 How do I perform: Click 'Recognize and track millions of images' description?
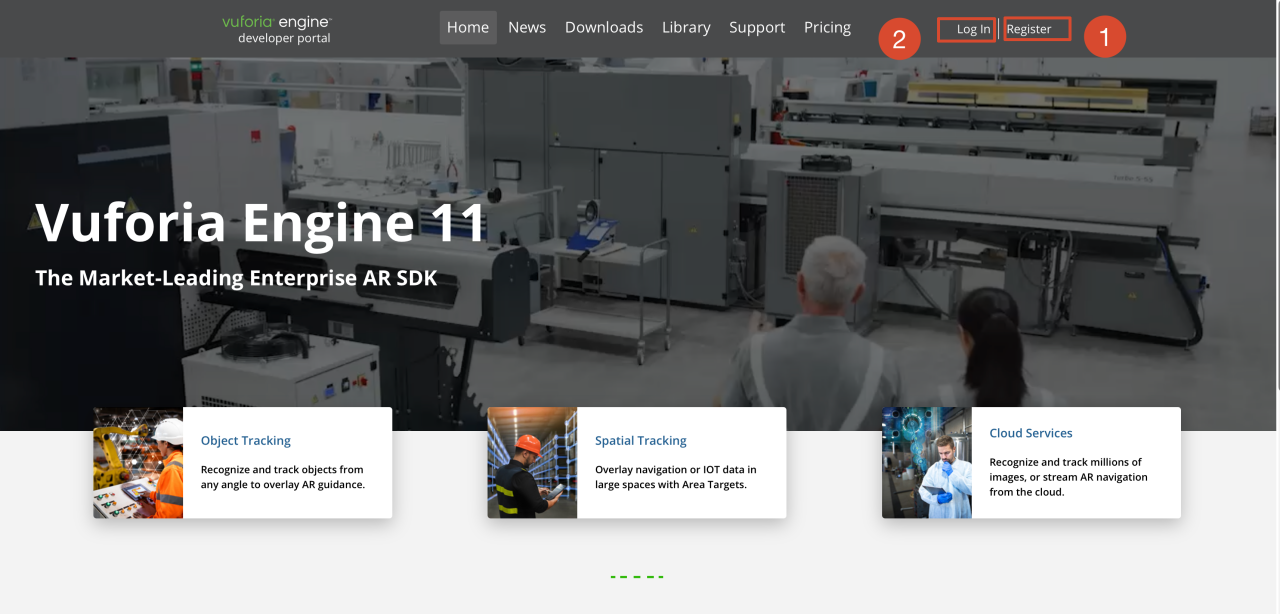tap(1069, 477)
